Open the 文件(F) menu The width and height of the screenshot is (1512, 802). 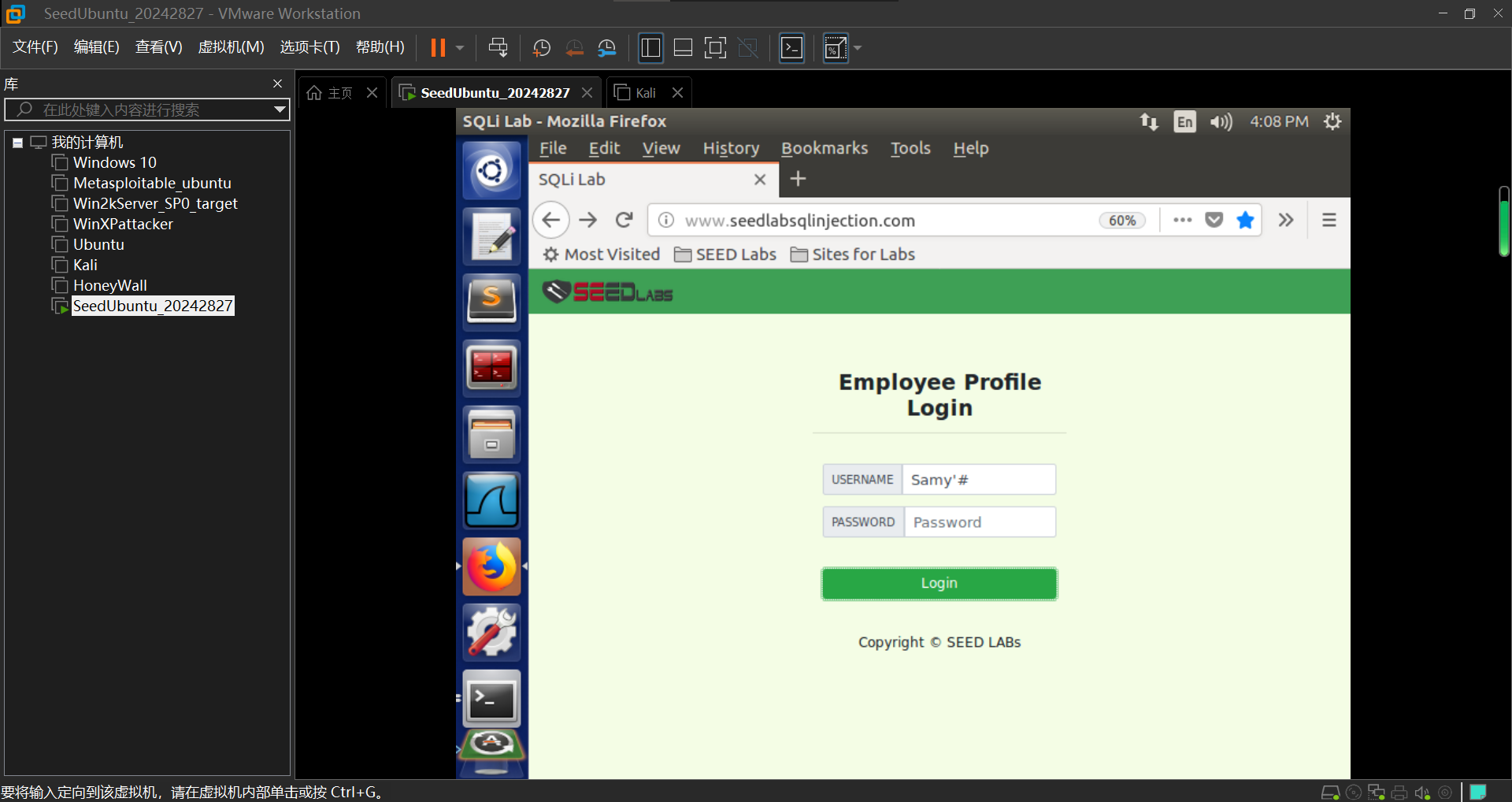click(35, 47)
